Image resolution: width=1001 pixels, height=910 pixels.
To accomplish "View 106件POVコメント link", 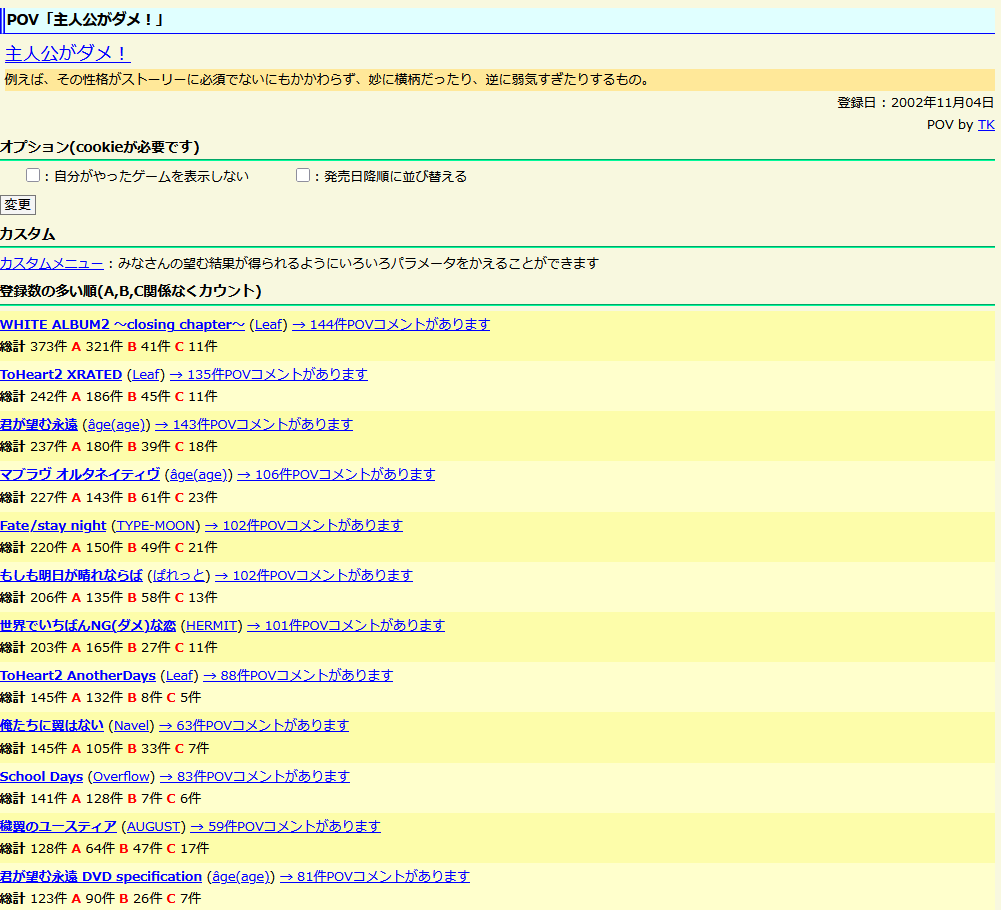I will 336,474.
